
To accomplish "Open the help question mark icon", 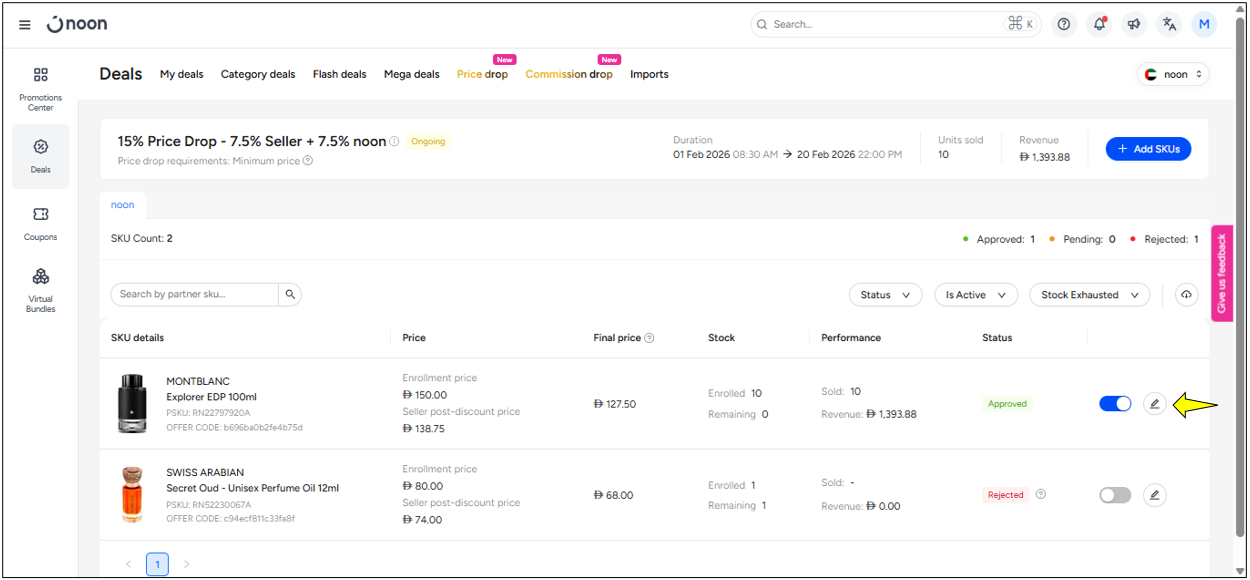I will click(x=1064, y=24).
